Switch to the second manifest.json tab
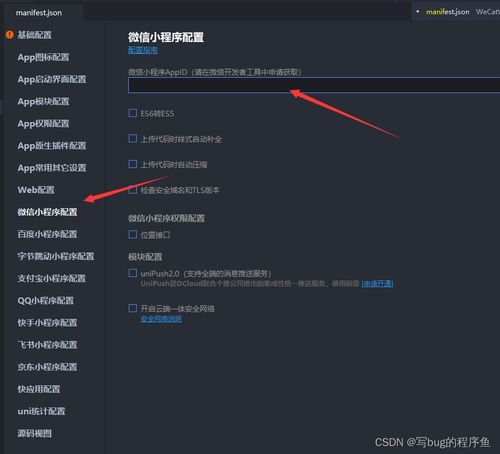 pyautogui.click(x=447, y=12)
